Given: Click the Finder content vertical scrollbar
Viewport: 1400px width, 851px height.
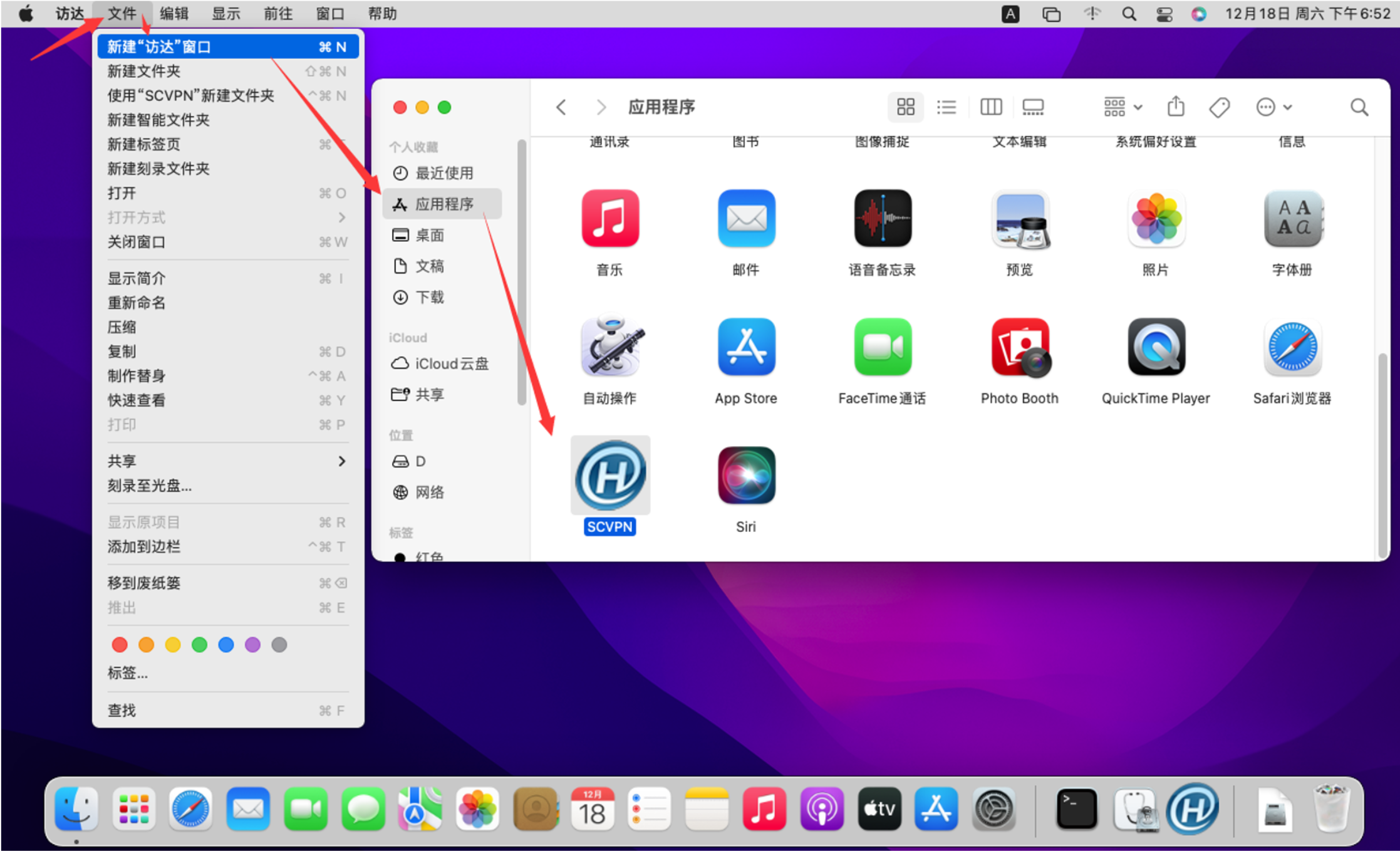Looking at the screenshot, I should [1381, 456].
